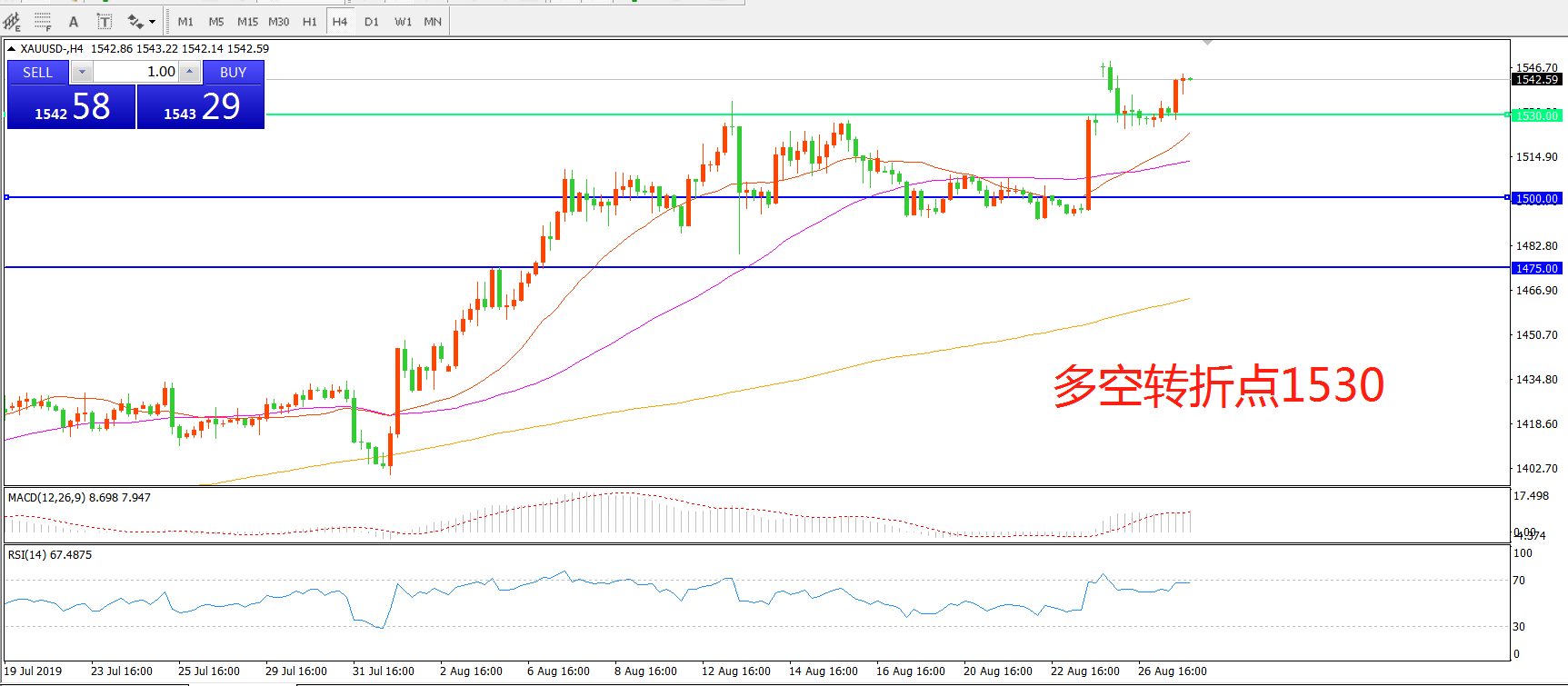Click the BUY button at 1543.29
Viewport: 1568px width, 686px height.
tap(201, 106)
